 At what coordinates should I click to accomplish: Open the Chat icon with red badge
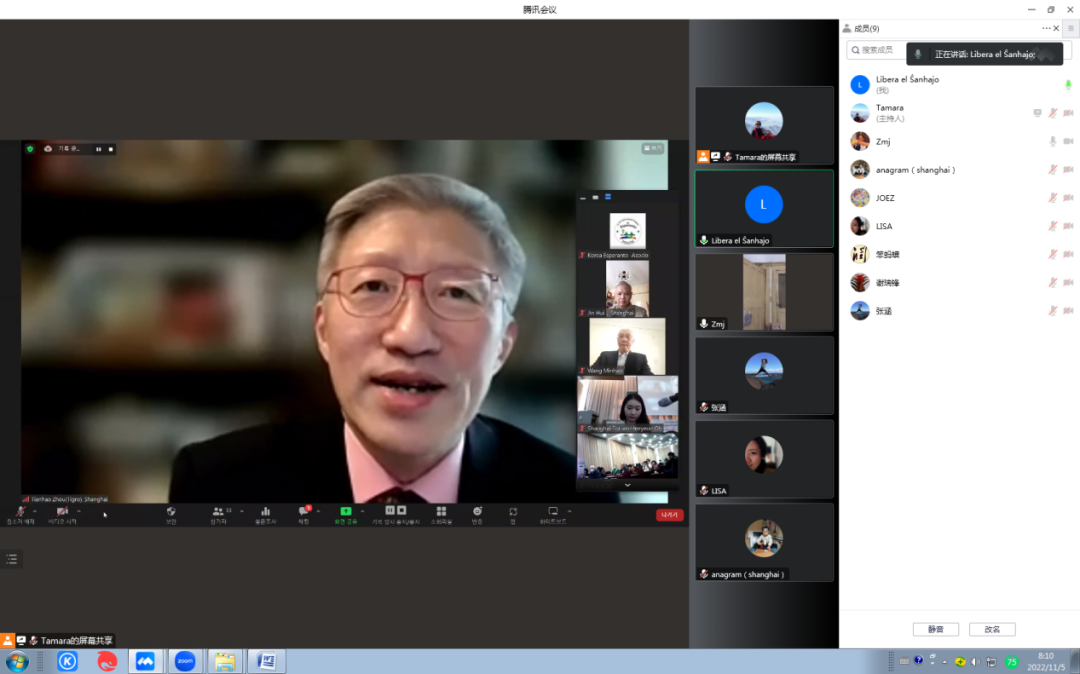(304, 511)
